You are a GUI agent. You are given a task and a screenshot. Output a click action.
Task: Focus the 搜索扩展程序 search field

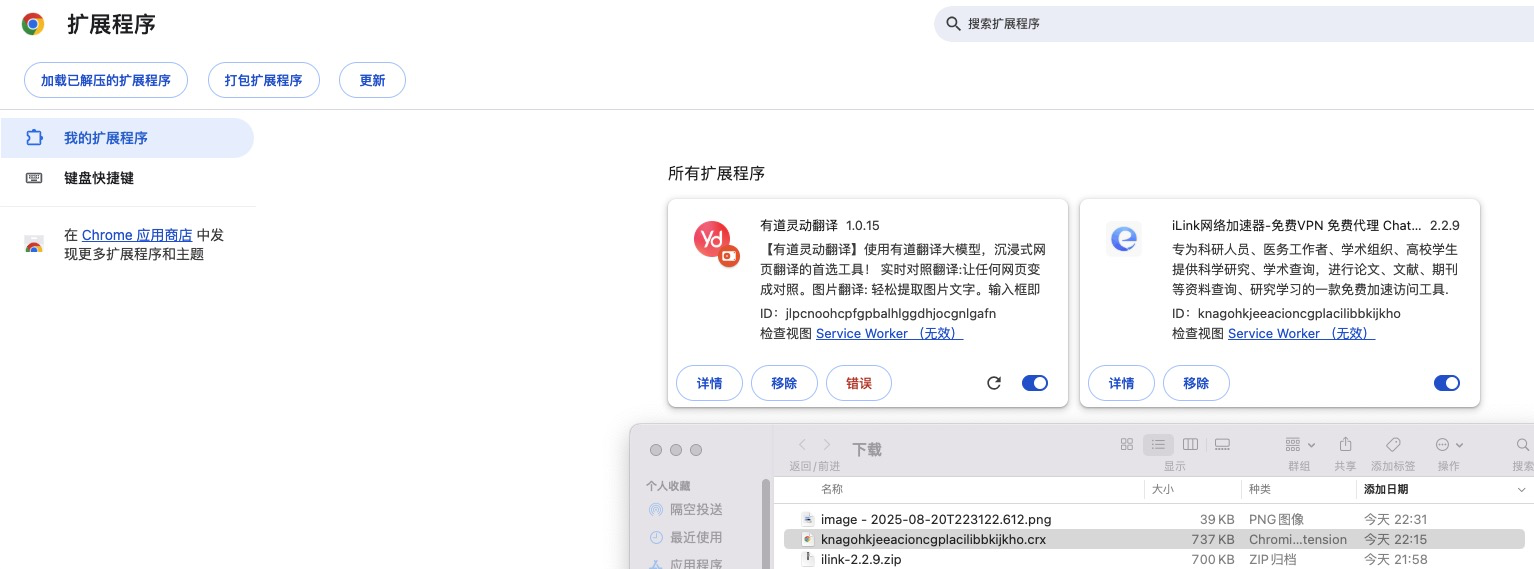(1234, 23)
